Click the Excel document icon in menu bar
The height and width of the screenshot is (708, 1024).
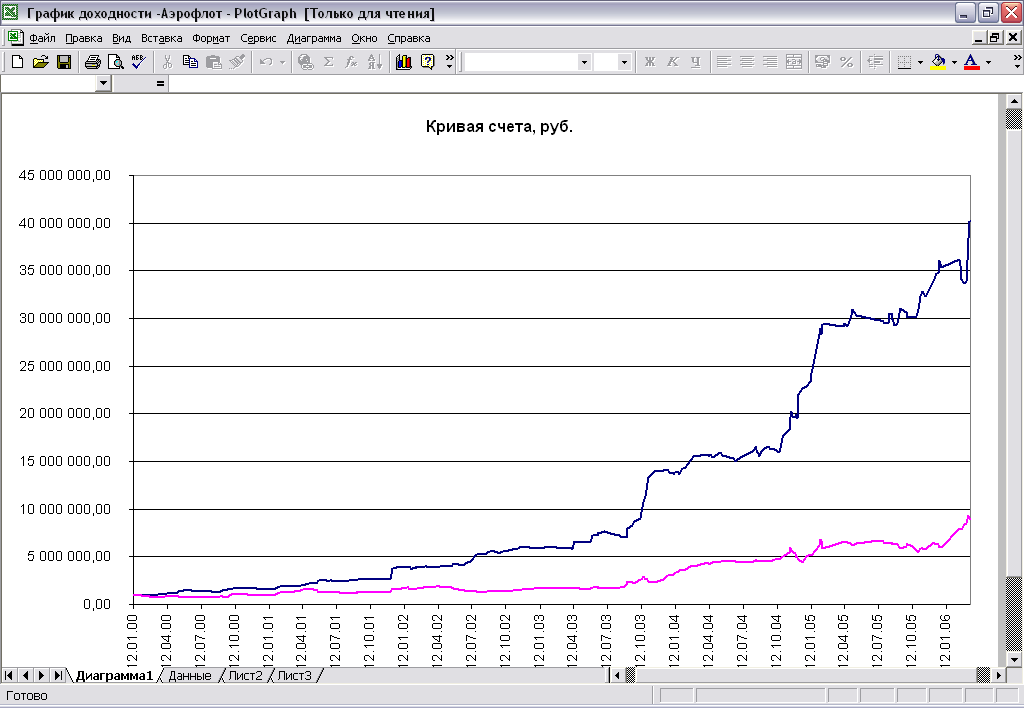(x=15, y=37)
